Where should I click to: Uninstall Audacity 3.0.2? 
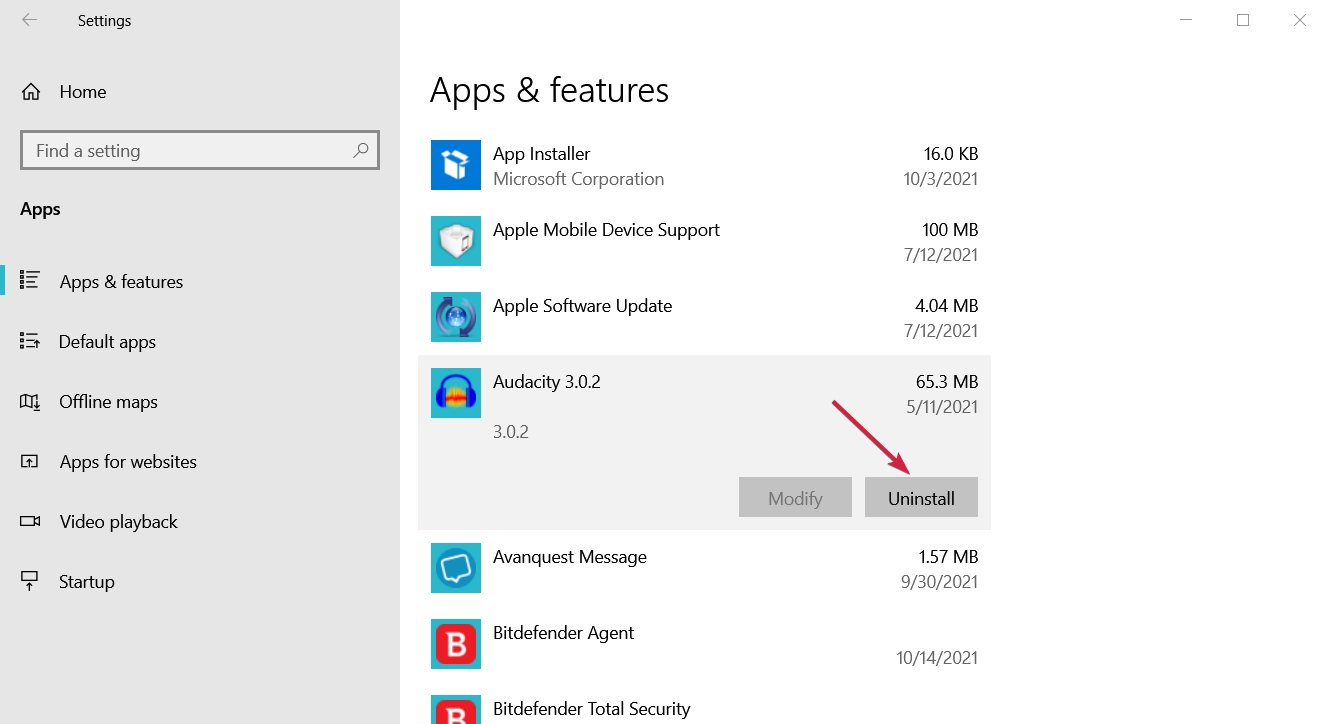pyautogui.click(x=921, y=497)
